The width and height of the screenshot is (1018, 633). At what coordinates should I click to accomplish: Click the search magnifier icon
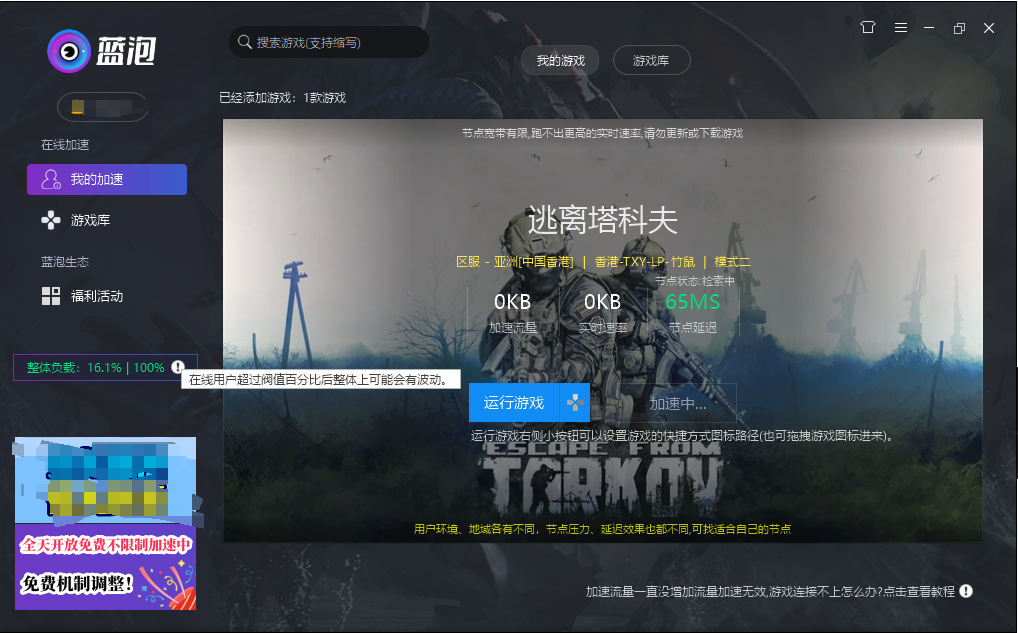244,42
